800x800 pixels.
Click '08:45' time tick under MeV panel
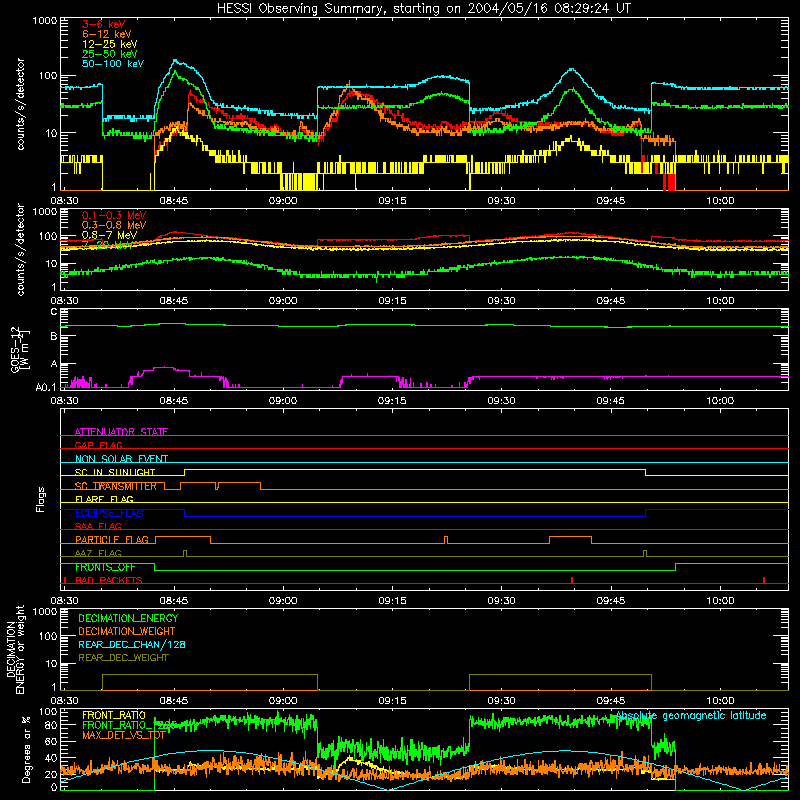[x=173, y=301]
